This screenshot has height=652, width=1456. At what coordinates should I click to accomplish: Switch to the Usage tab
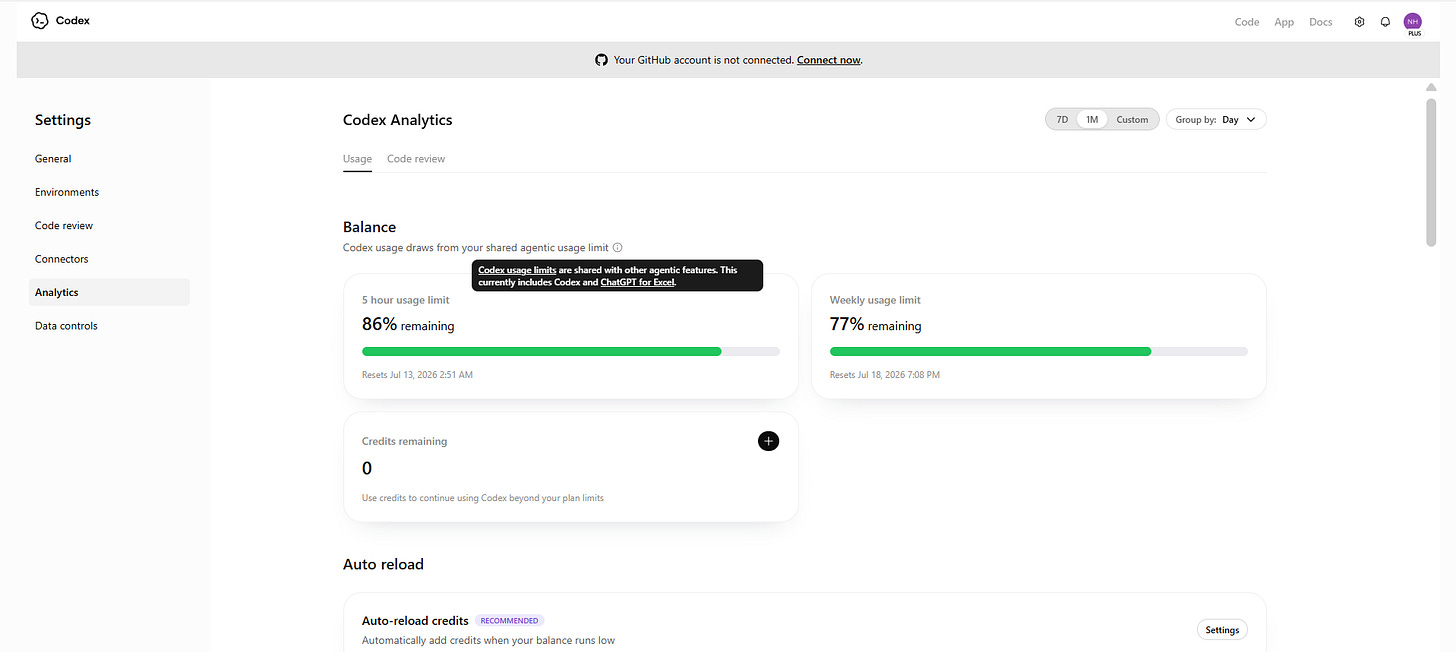[x=357, y=159]
